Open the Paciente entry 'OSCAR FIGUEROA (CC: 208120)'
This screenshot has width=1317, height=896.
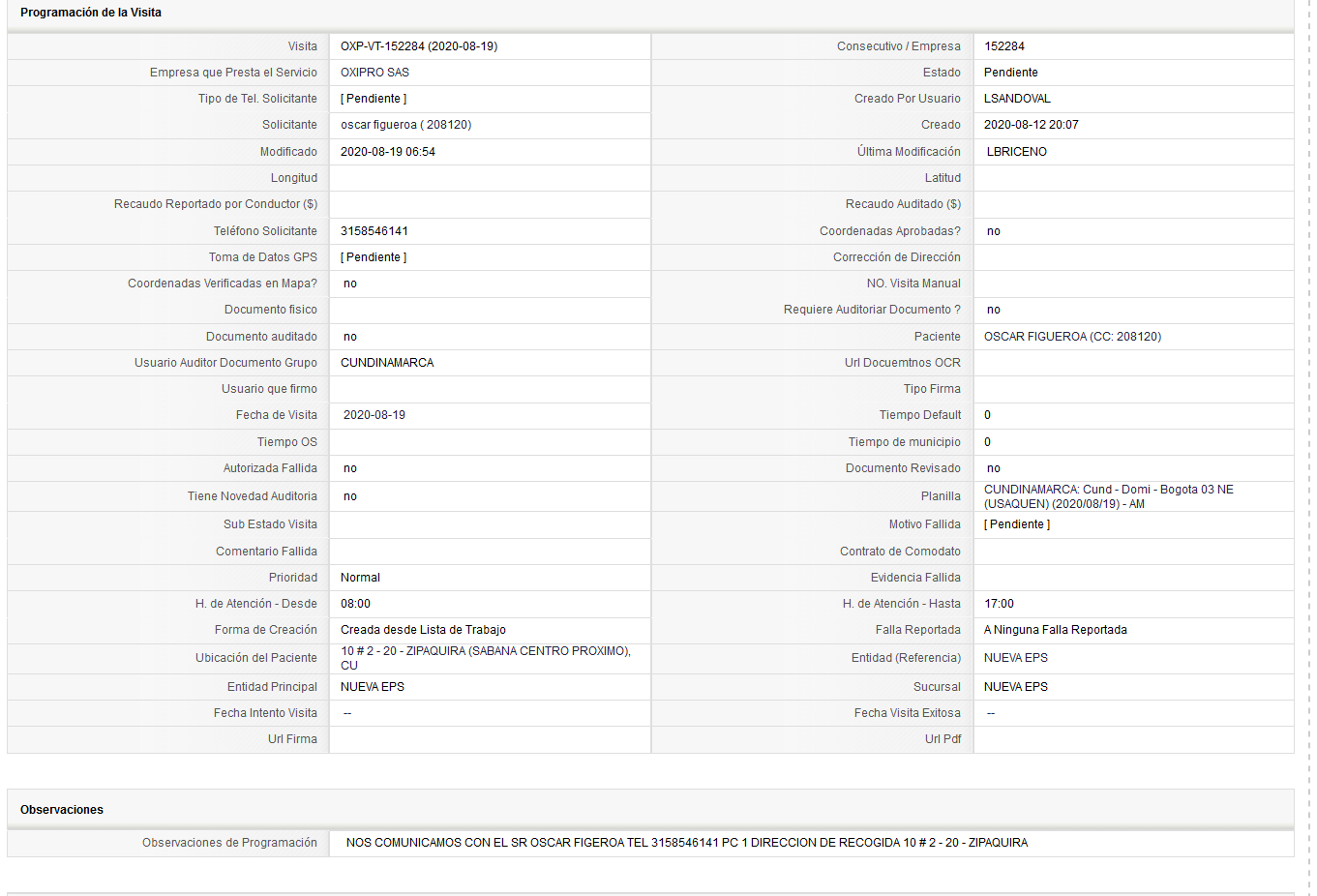(1072, 337)
